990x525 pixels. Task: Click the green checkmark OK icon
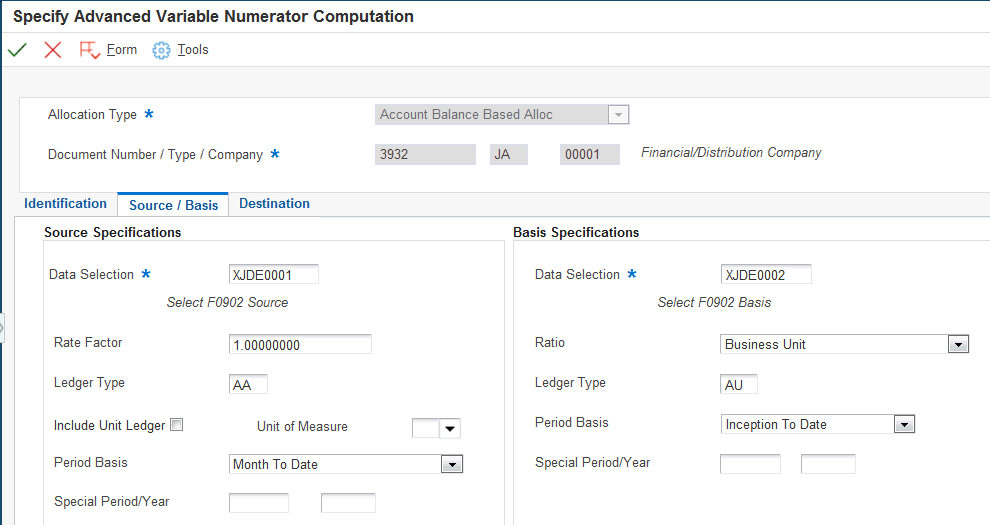point(17,50)
